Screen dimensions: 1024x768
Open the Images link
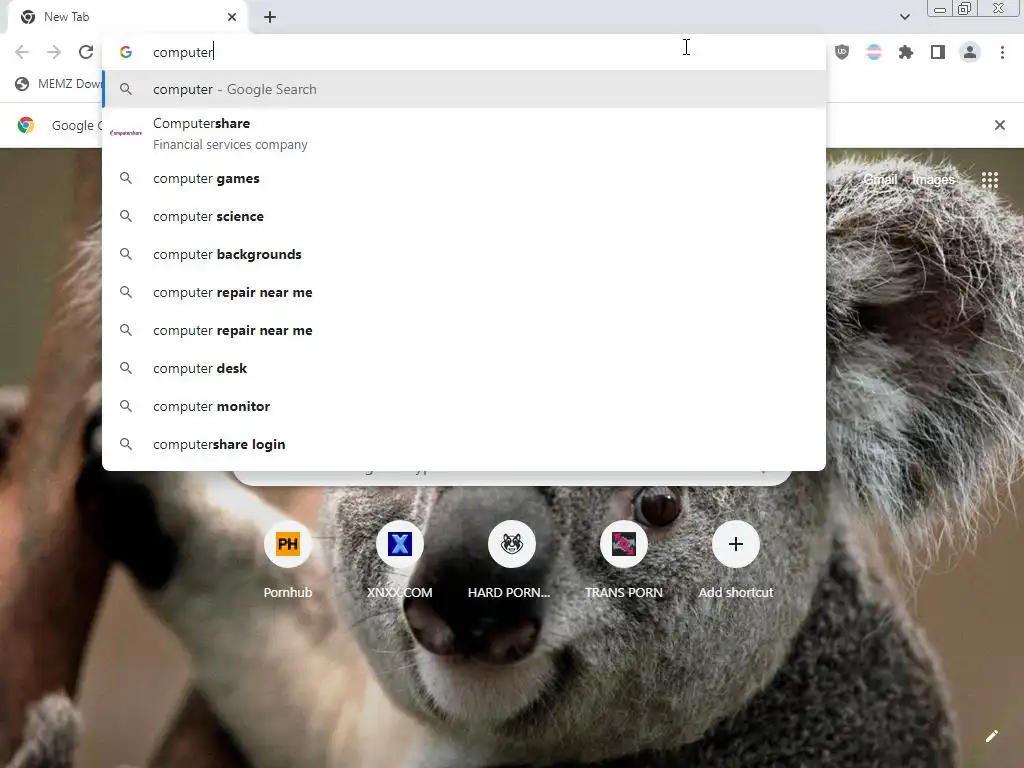(933, 180)
